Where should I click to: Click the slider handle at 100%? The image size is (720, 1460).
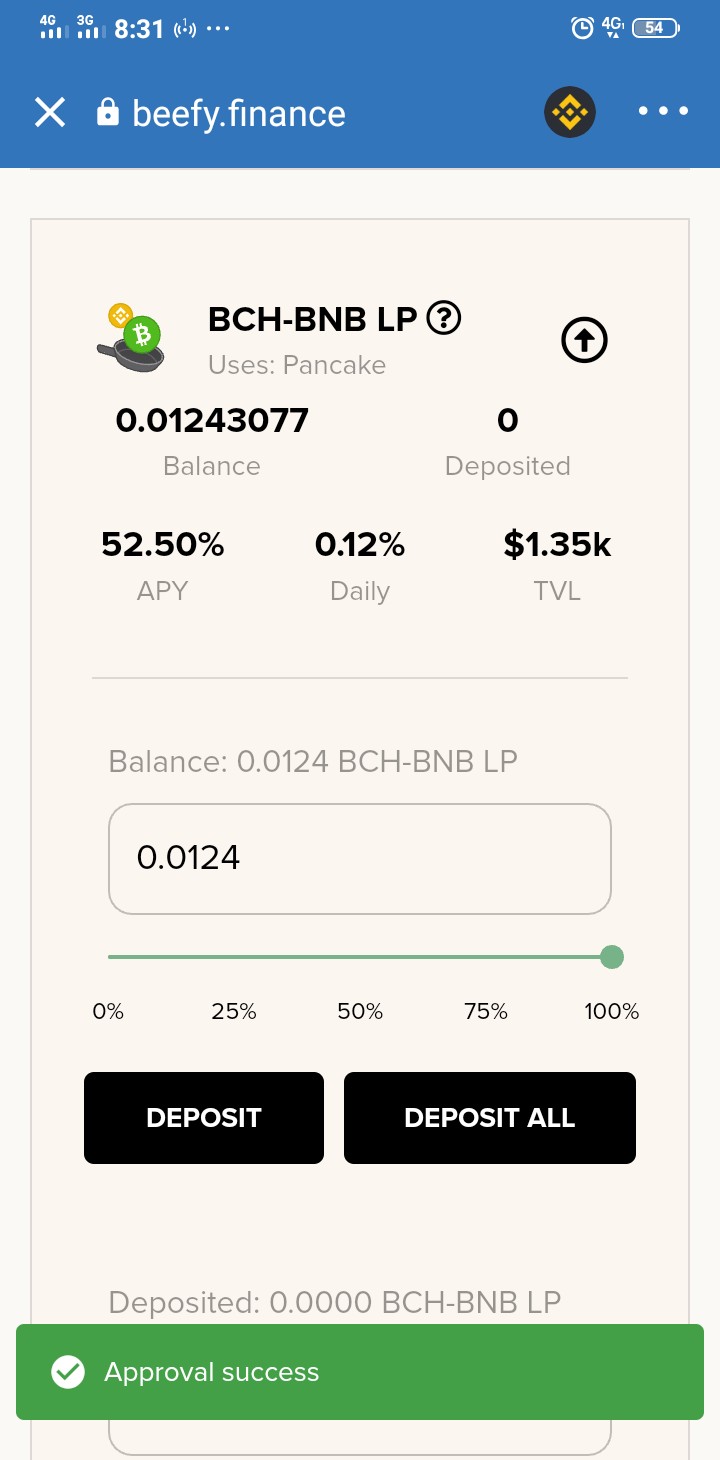612,957
